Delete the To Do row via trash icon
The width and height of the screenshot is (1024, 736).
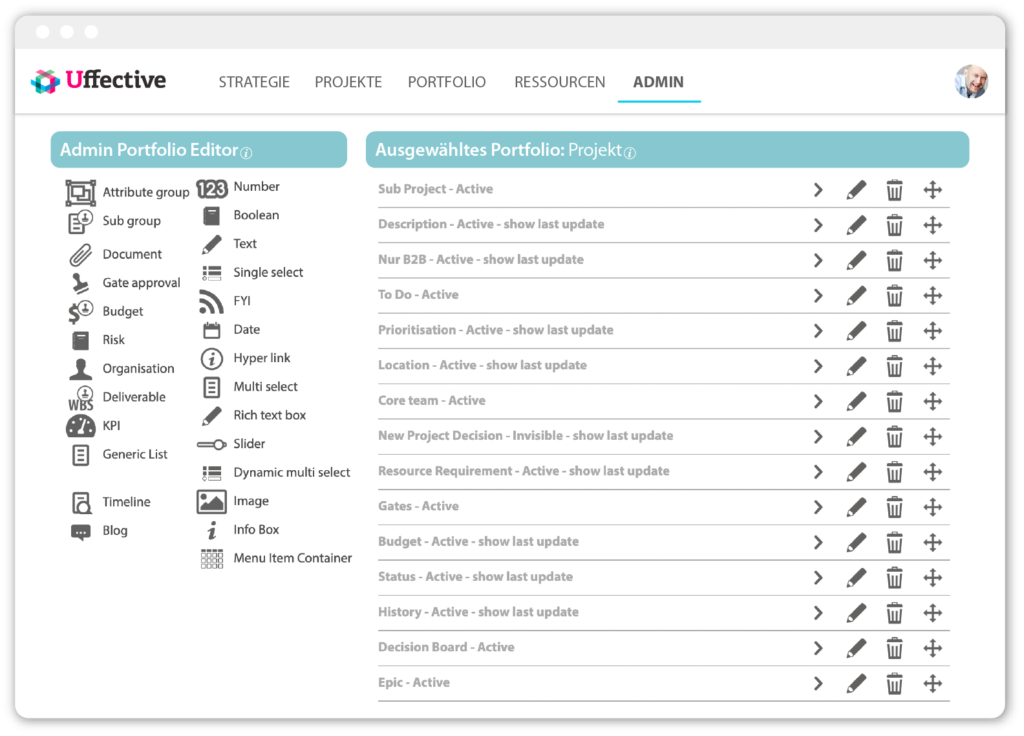tap(894, 296)
